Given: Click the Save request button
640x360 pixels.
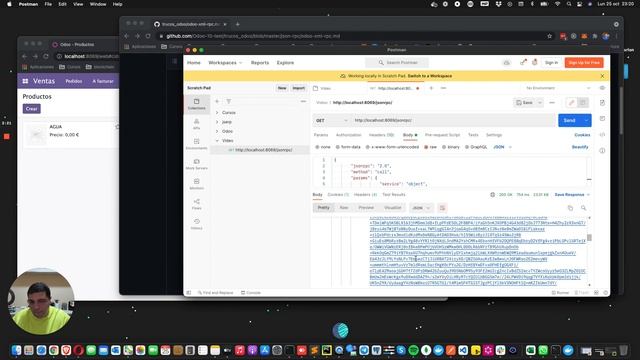Looking at the screenshot, I should click(x=524, y=102).
